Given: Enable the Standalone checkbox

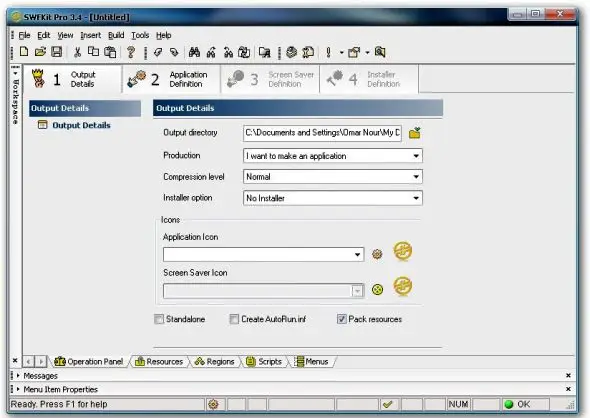Looking at the screenshot, I should [x=159, y=319].
